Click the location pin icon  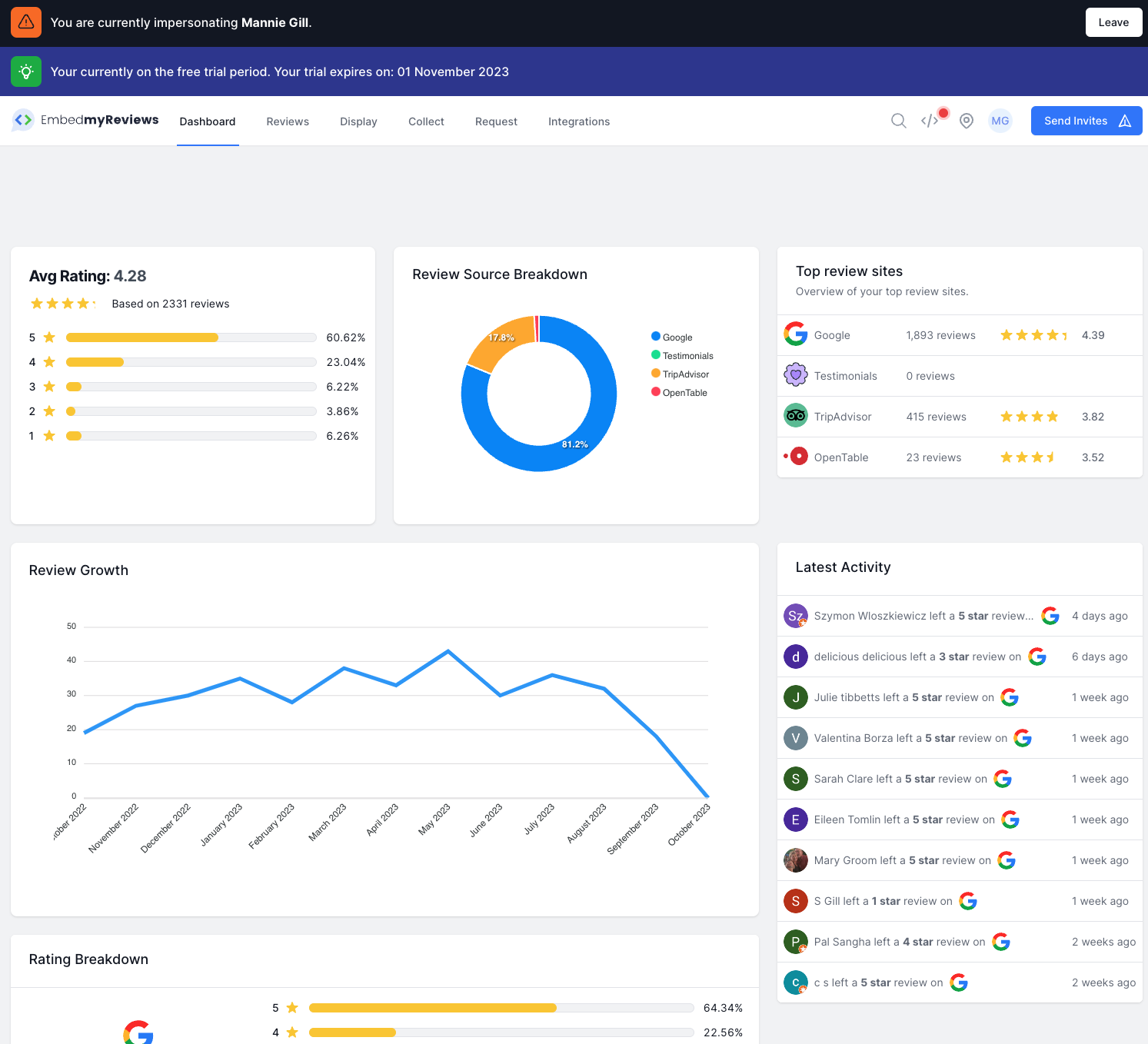click(x=967, y=121)
